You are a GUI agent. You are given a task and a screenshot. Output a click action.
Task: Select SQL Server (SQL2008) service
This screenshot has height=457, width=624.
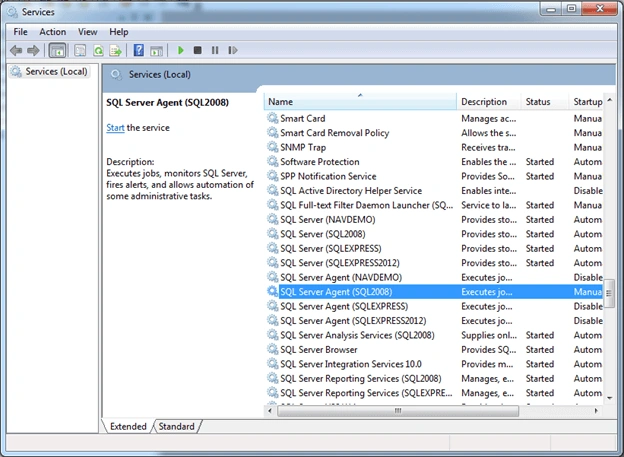click(x=434, y=234)
